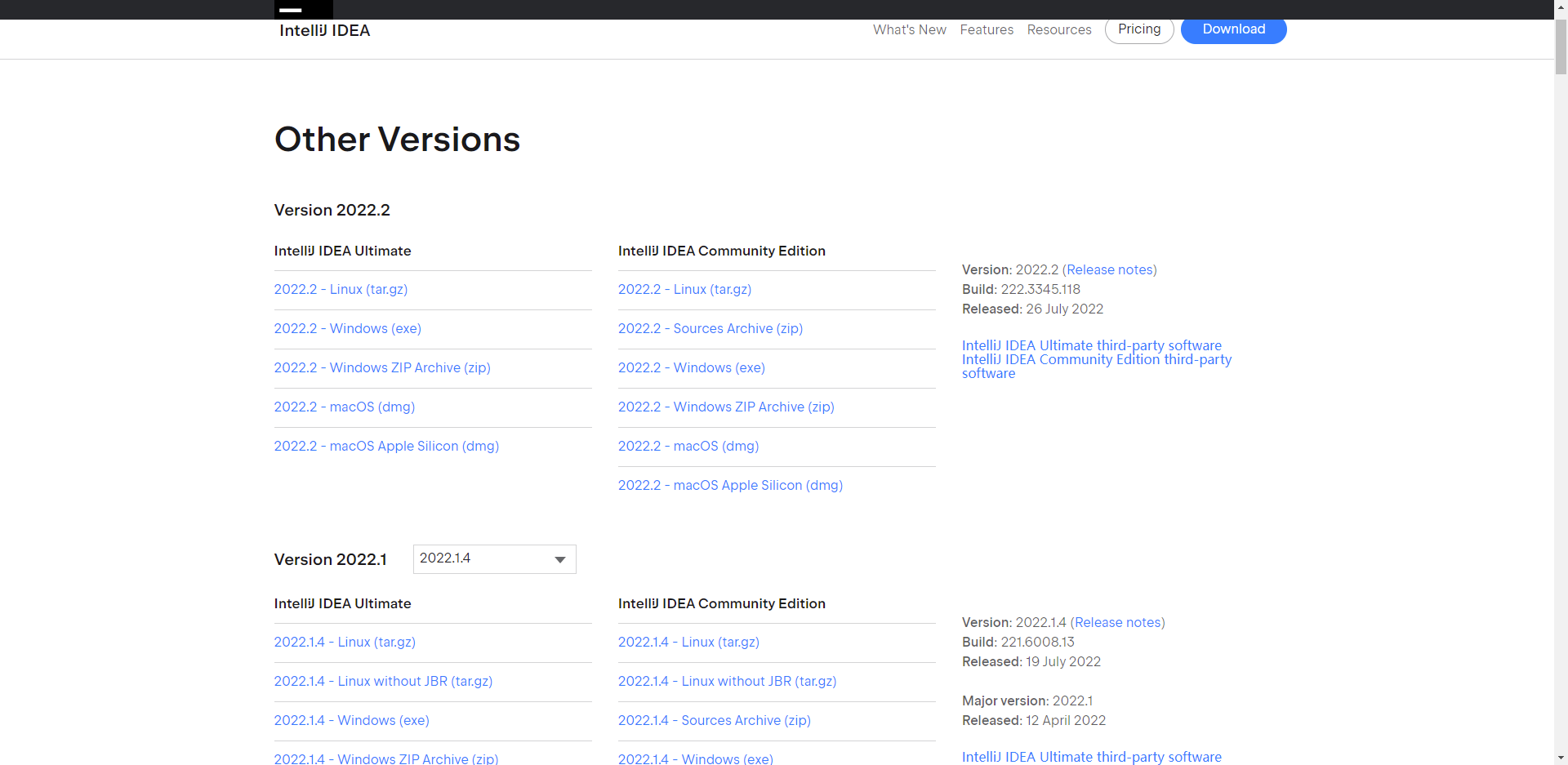Download Ultimate 2022.2 macOS Apple Silicon dmg
The width and height of the screenshot is (1568, 765).
386,446
